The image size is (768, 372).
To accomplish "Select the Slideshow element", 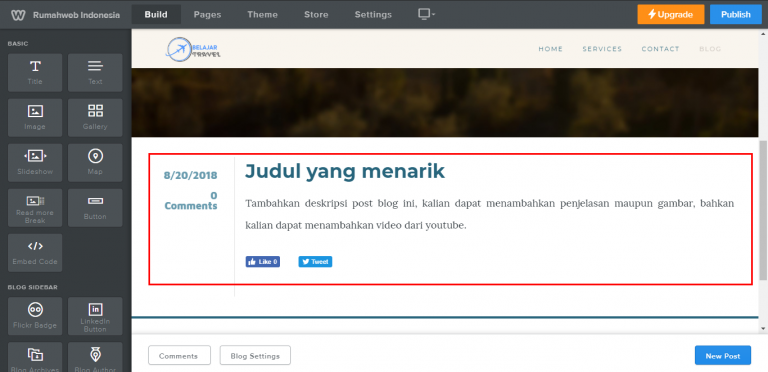I will (35, 163).
